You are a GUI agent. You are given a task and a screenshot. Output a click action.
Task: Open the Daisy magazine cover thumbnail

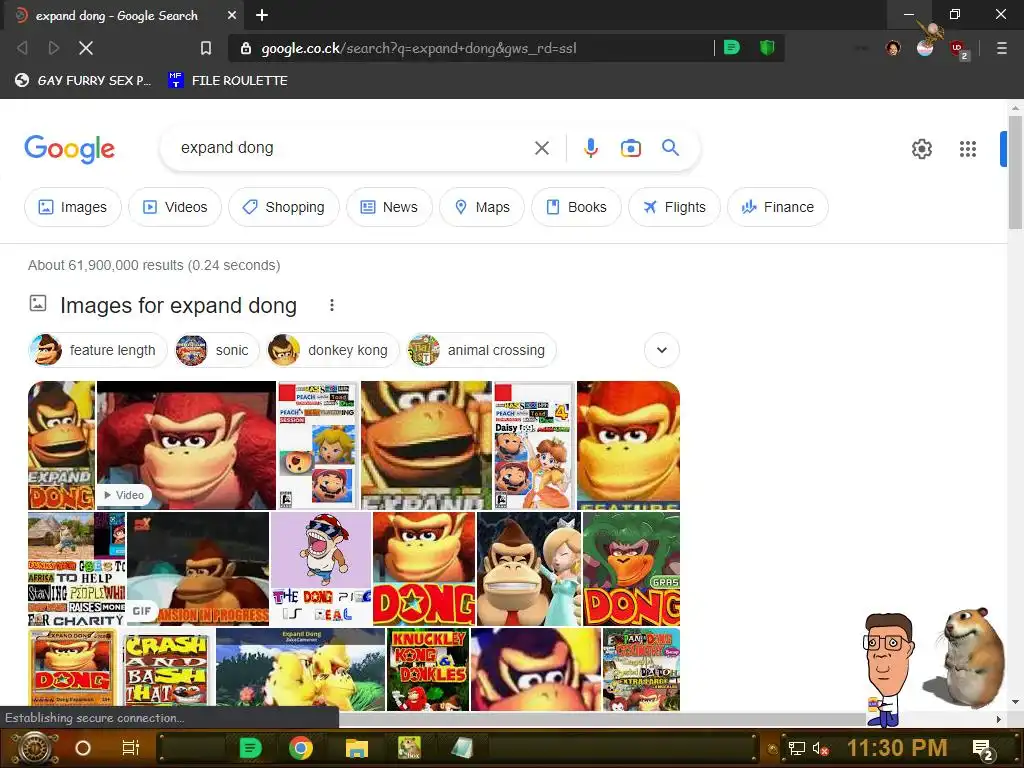pos(534,445)
